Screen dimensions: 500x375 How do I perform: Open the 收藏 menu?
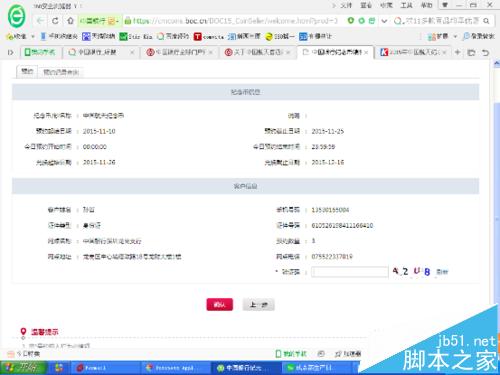click(386, 5)
